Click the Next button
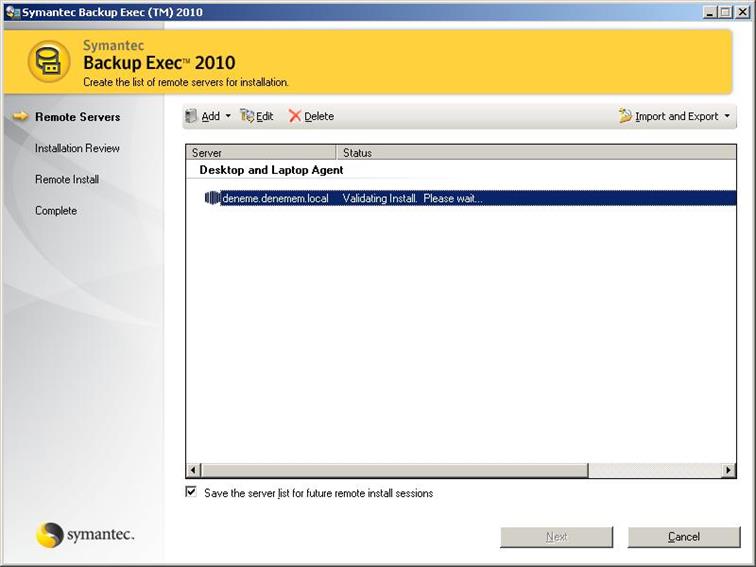The width and height of the screenshot is (756, 567). coord(556,537)
